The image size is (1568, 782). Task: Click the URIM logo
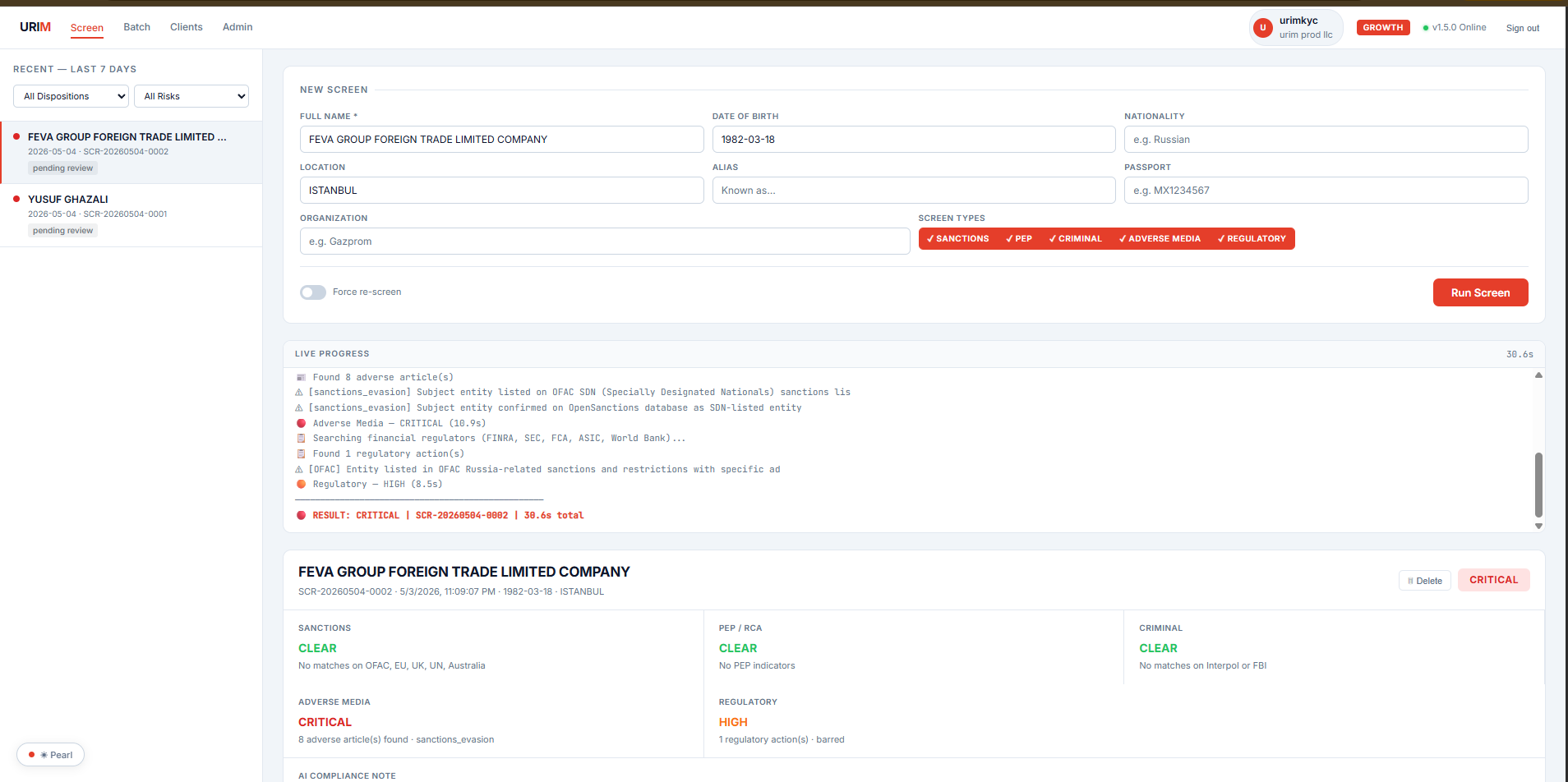pyautogui.click(x=35, y=27)
